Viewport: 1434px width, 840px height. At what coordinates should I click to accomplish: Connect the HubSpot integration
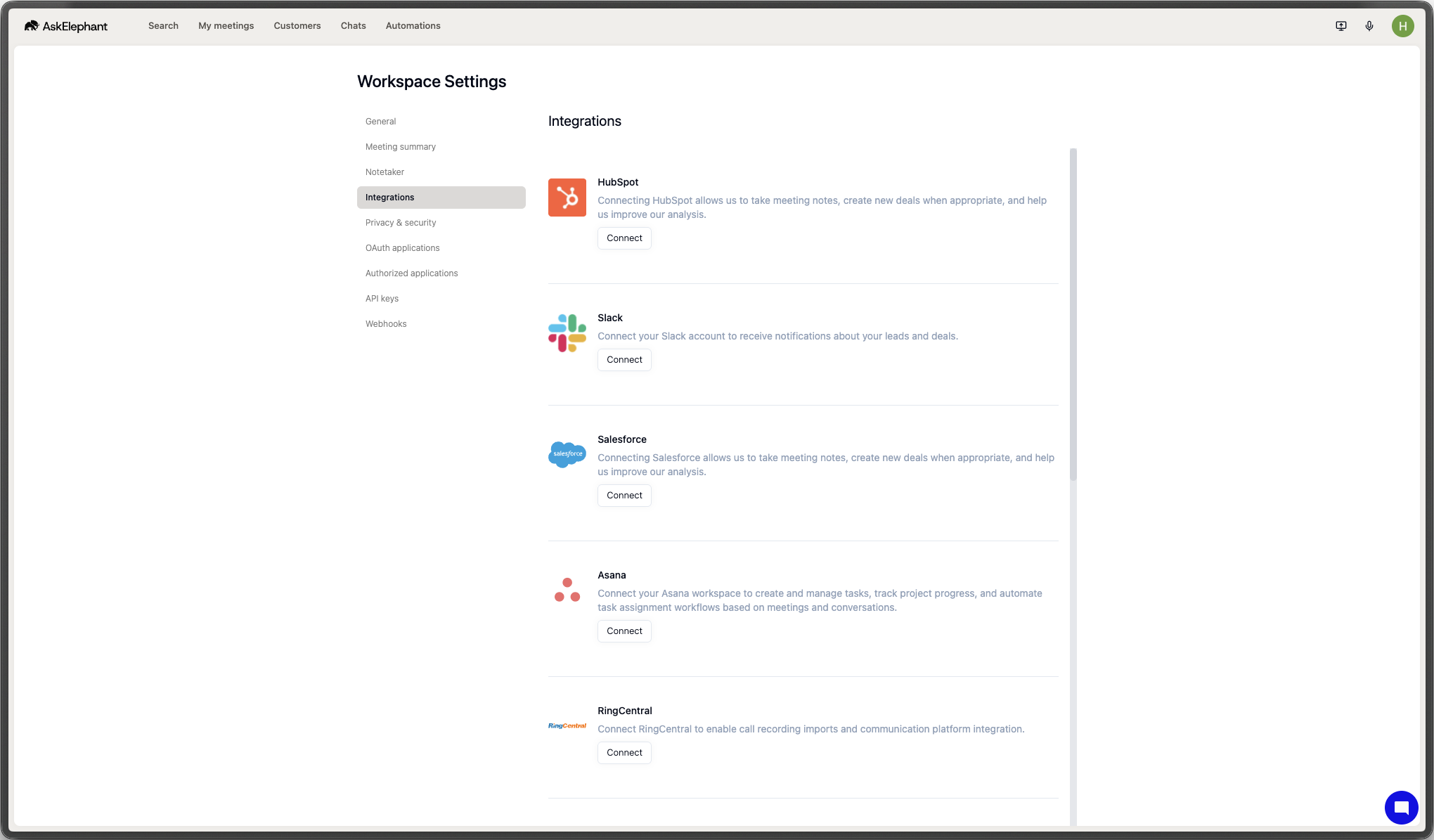coord(624,238)
